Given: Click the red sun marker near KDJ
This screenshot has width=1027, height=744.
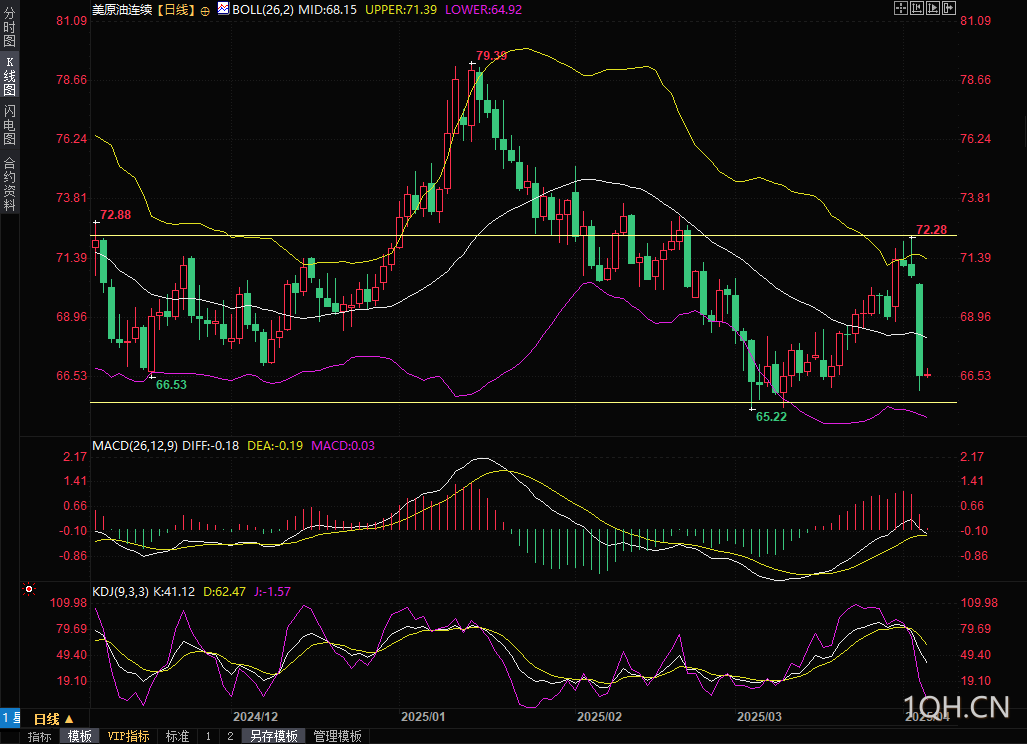Looking at the screenshot, I should coord(29,589).
